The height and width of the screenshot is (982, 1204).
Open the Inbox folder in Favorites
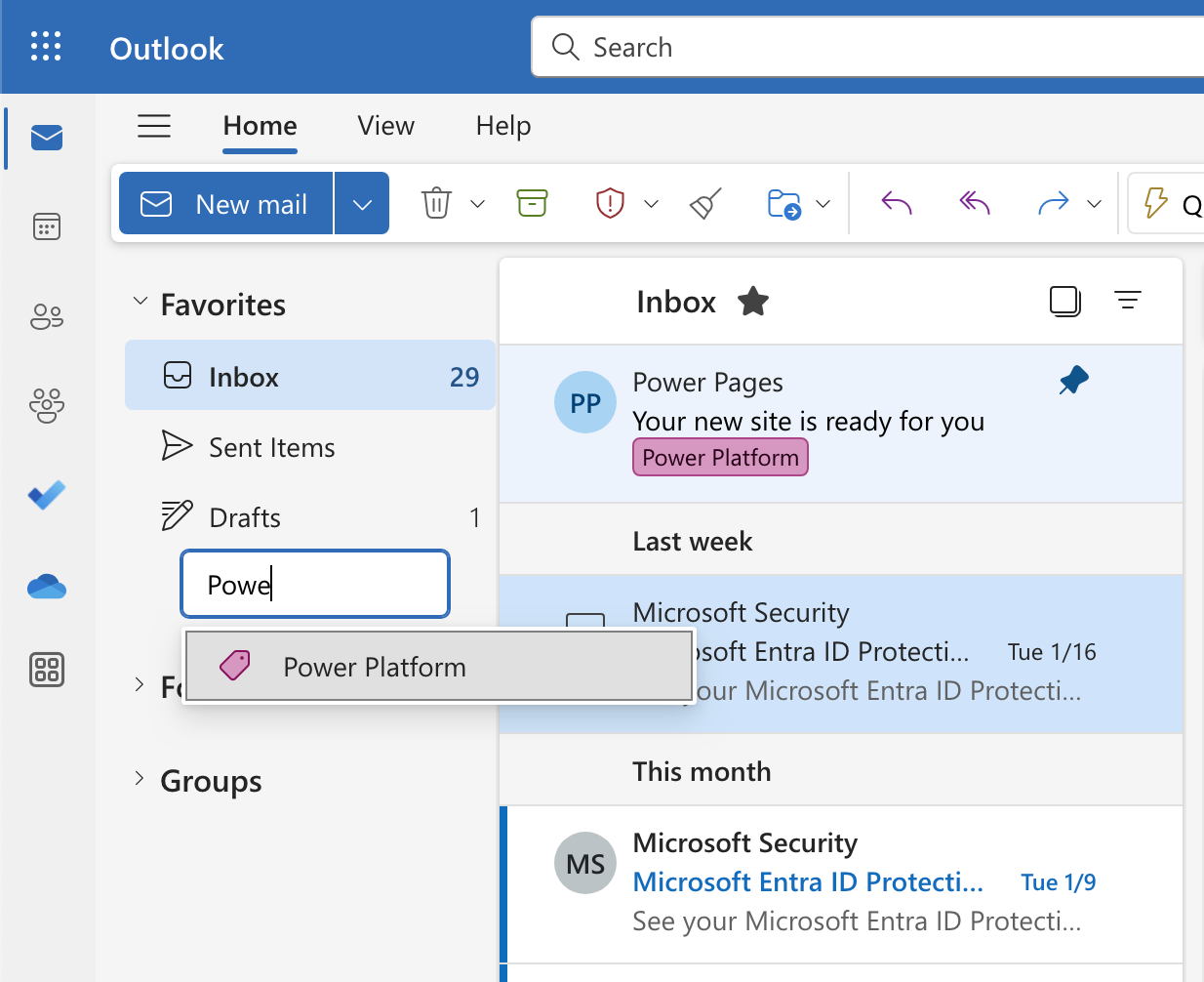tap(310, 377)
